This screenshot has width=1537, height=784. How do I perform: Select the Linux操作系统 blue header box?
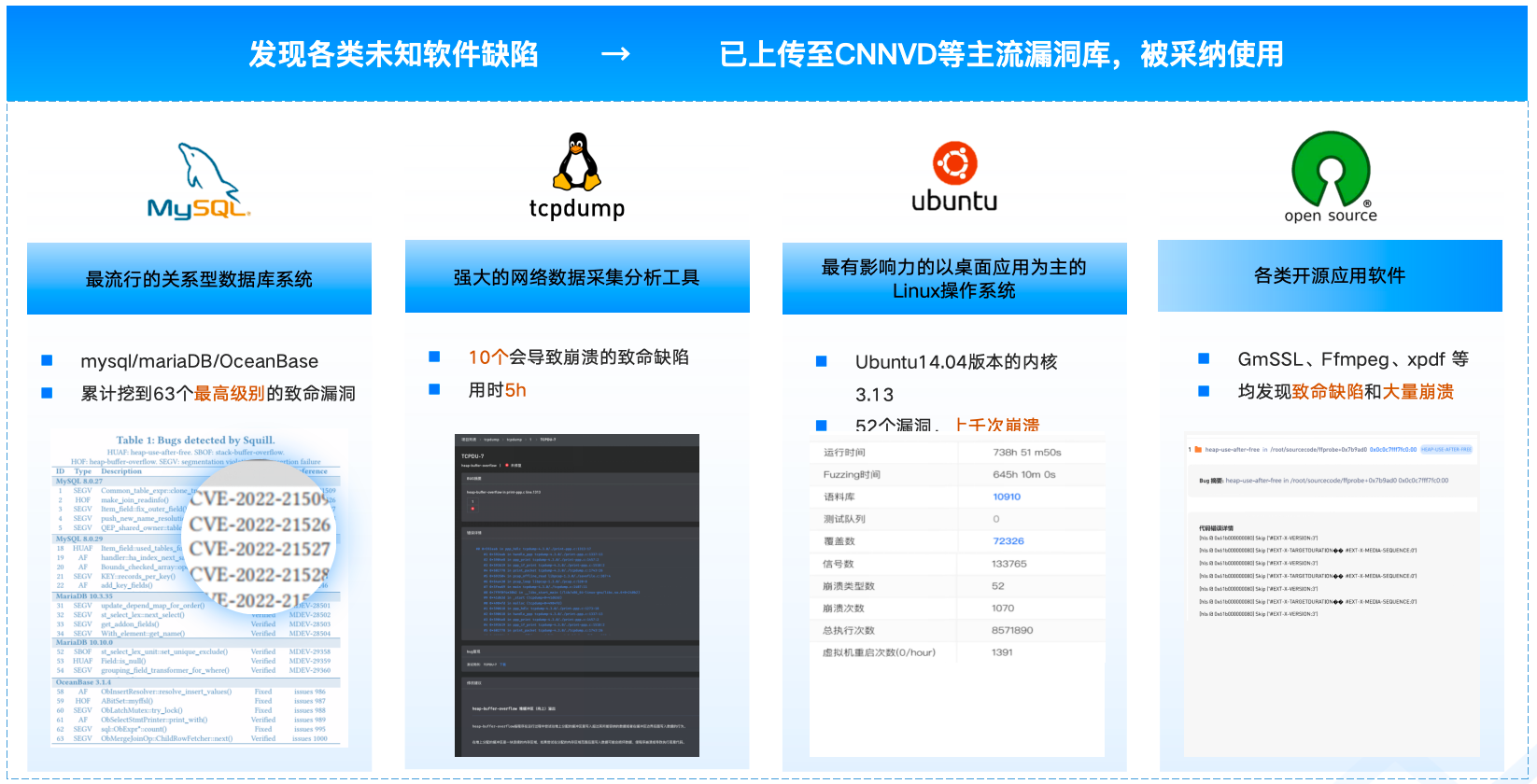click(x=953, y=279)
